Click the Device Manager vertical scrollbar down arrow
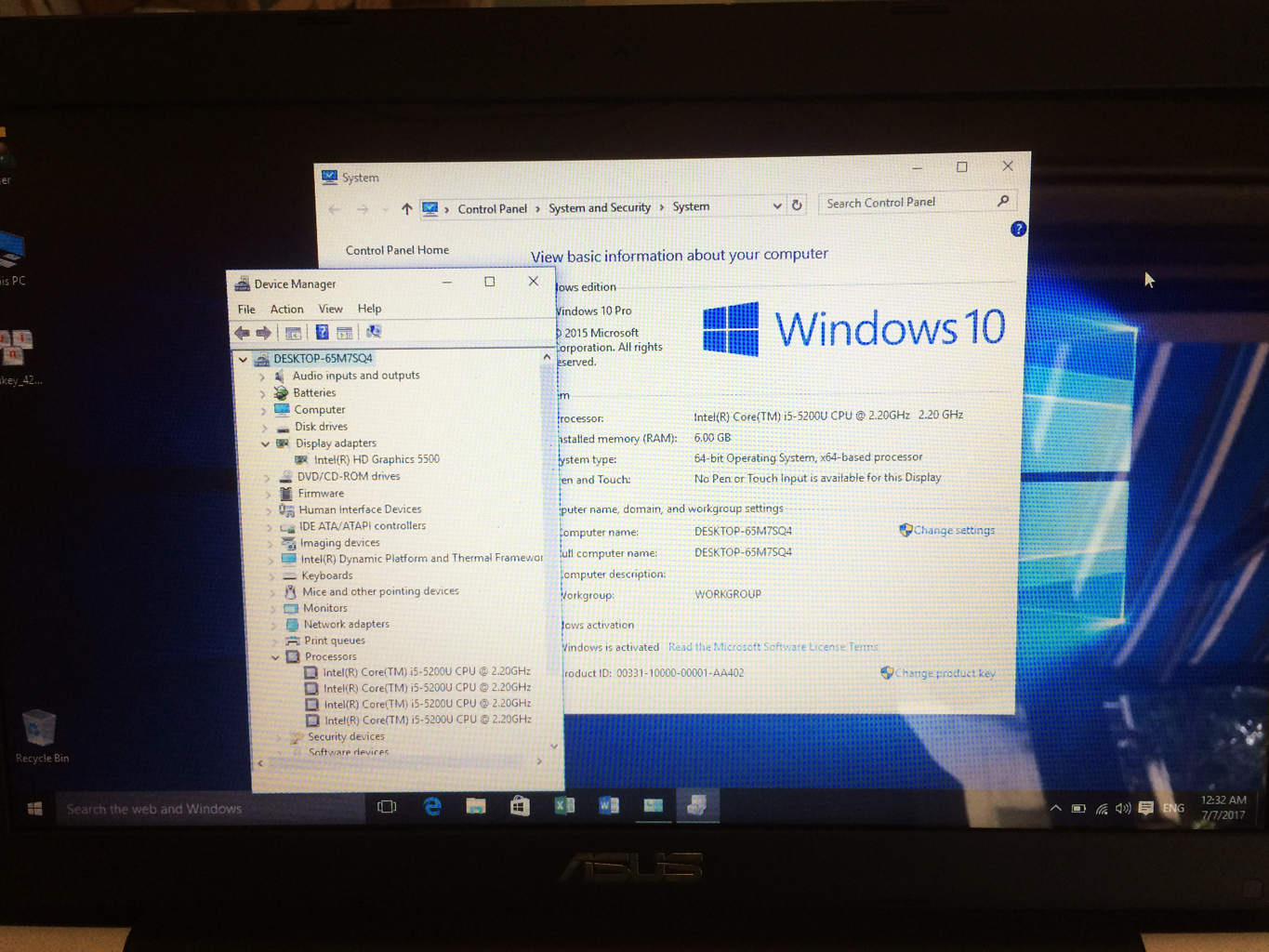 (553, 747)
